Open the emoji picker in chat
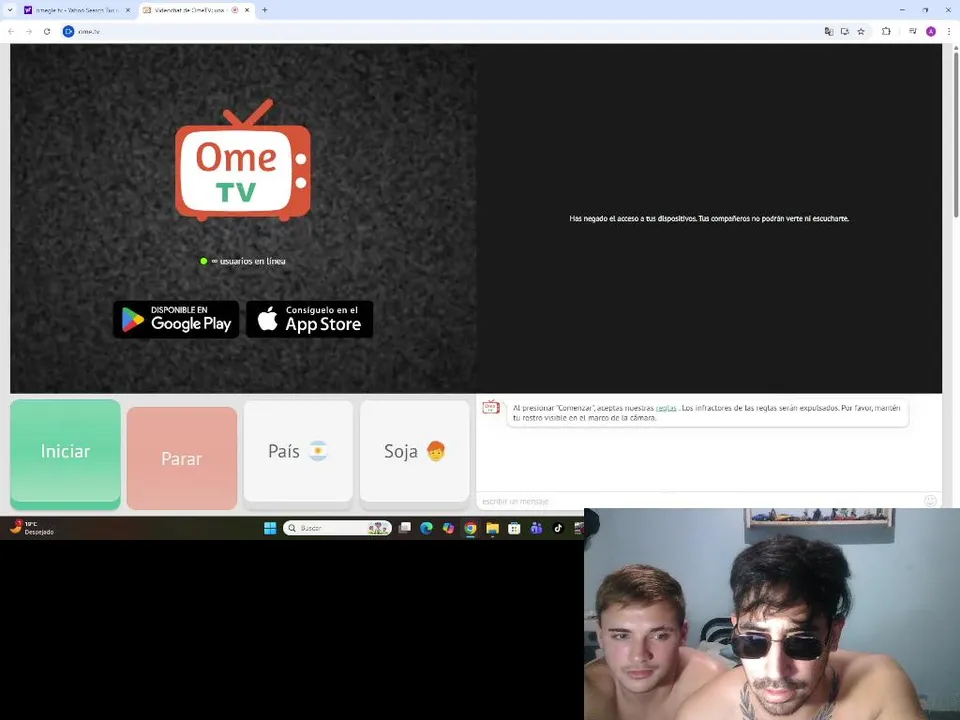Screen dimensions: 960x720 tap(930, 501)
